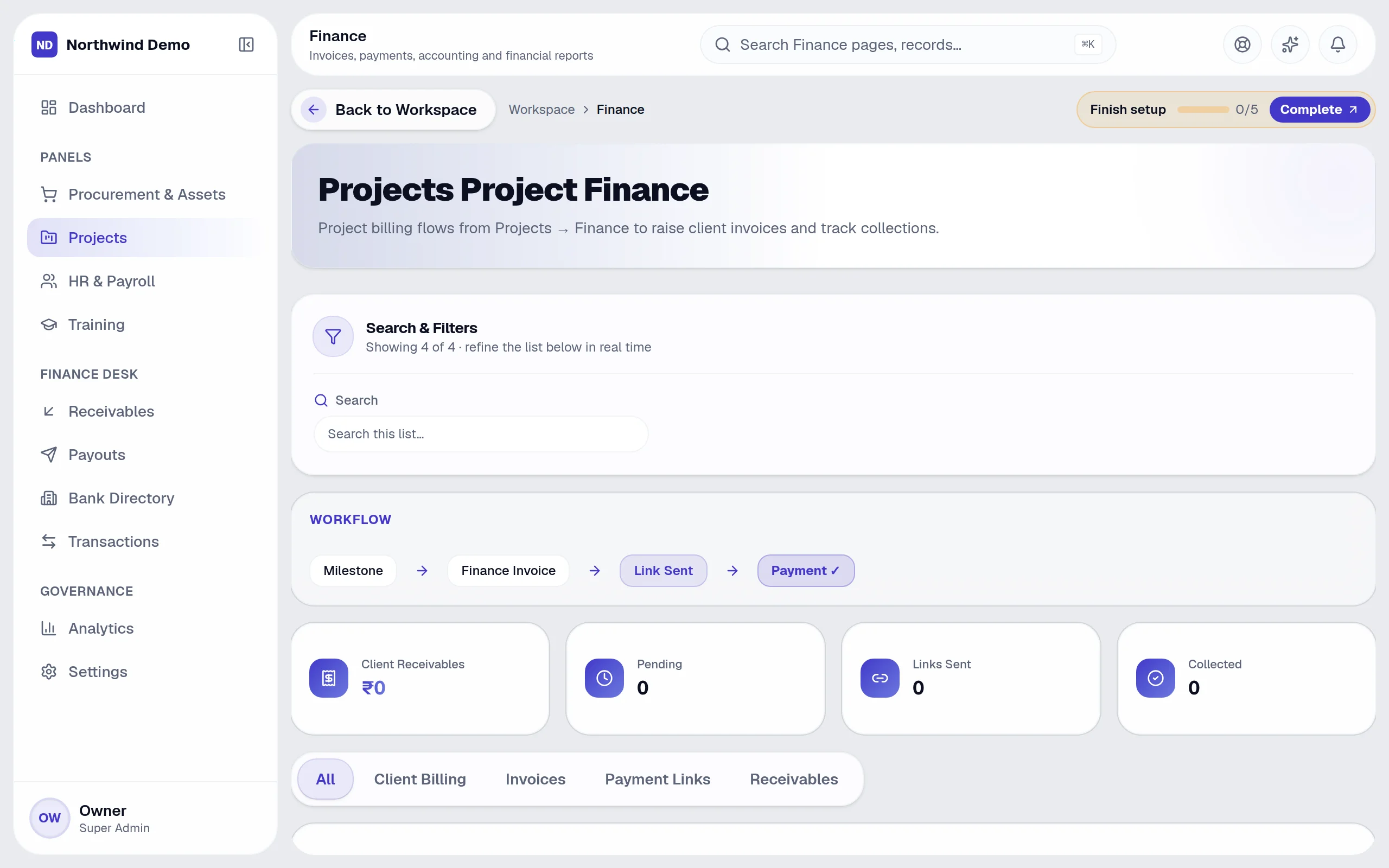Click the Client Receivables receipt icon
The width and height of the screenshot is (1389, 868).
pos(328,678)
